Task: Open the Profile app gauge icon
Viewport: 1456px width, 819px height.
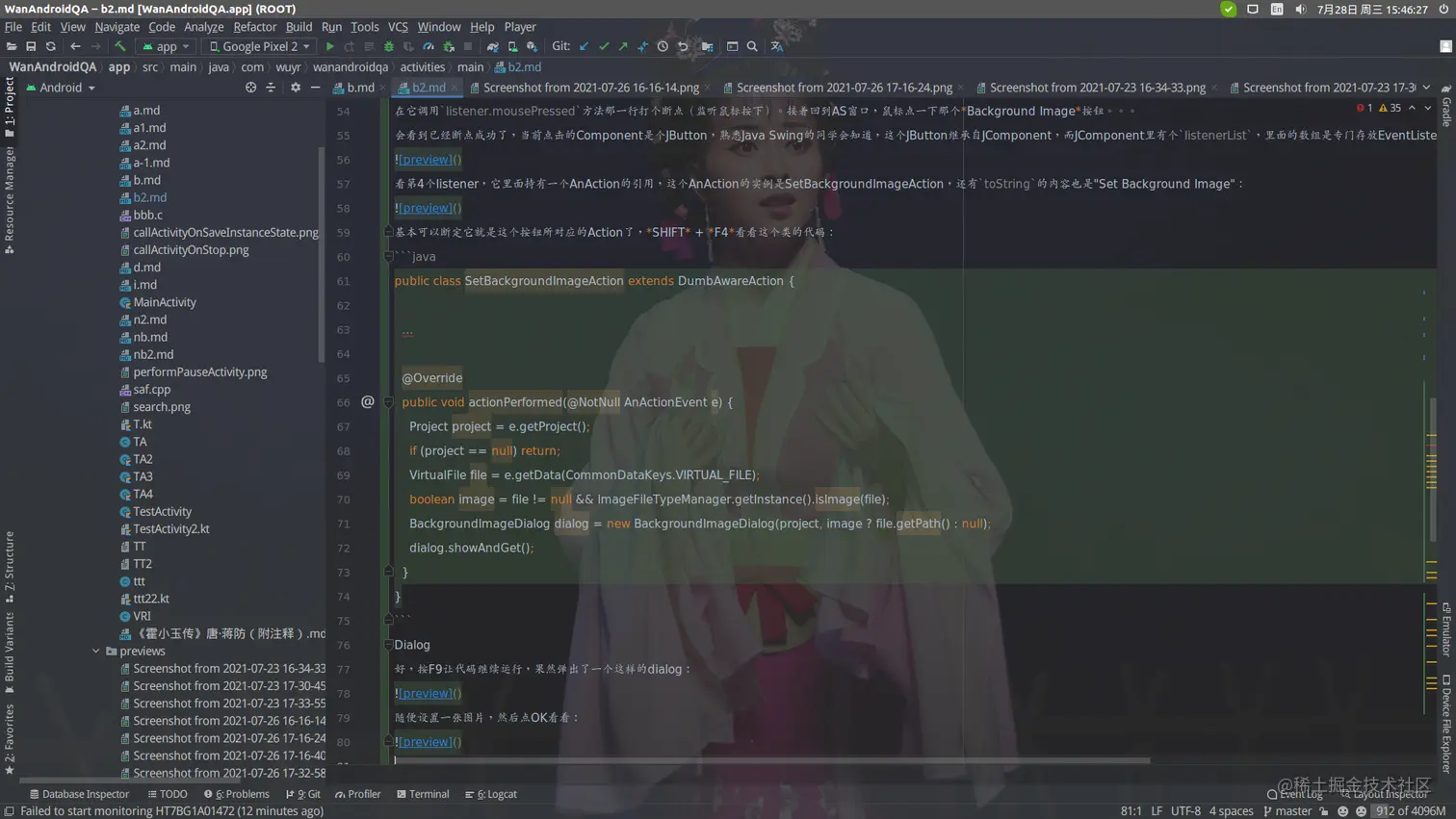Action: point(429,46)
